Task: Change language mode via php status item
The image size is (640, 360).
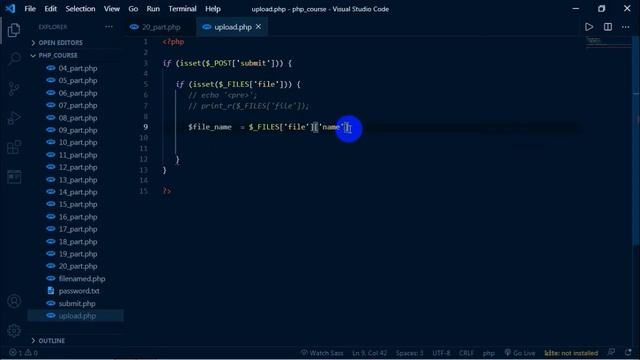Action: (x=489, y=353)
